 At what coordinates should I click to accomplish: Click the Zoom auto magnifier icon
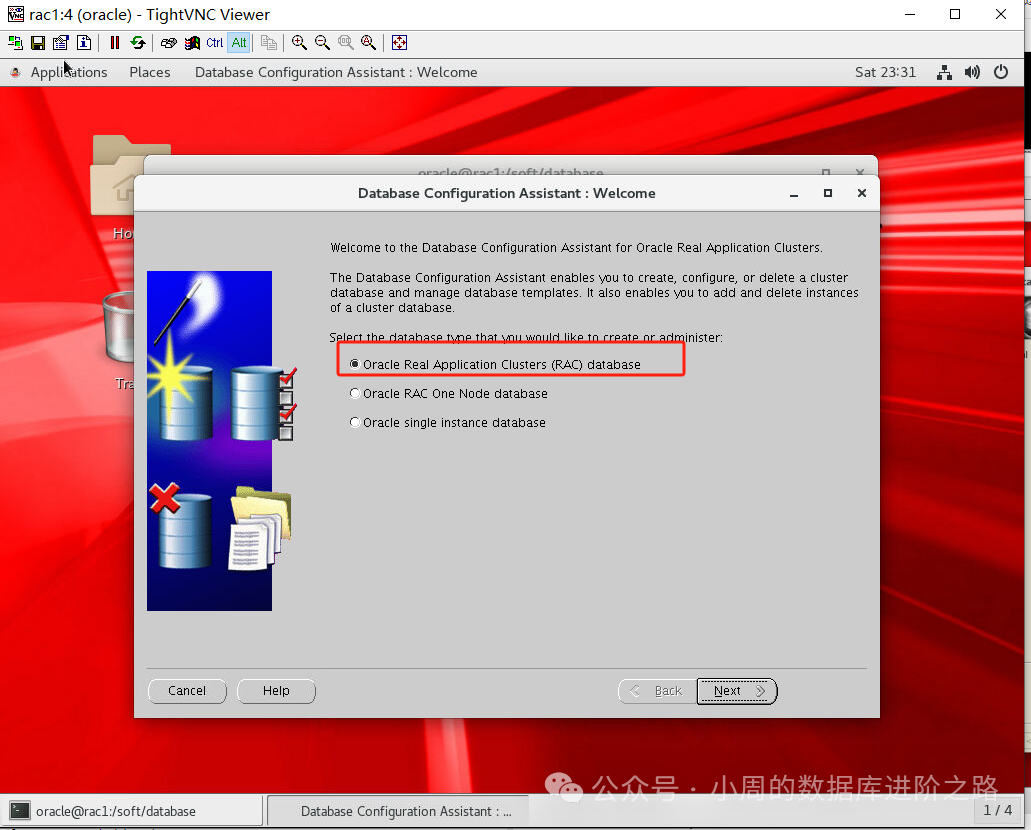(368, 43)
